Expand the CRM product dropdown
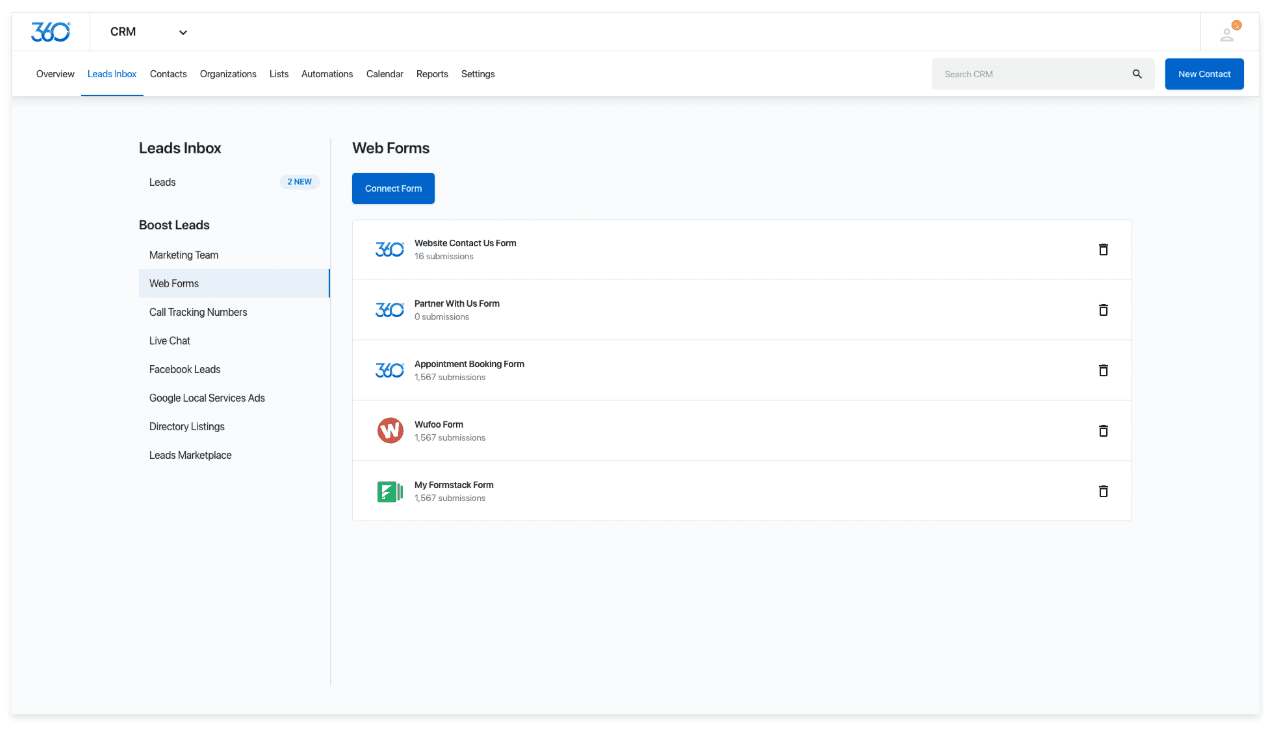 (x=148, y=32)
